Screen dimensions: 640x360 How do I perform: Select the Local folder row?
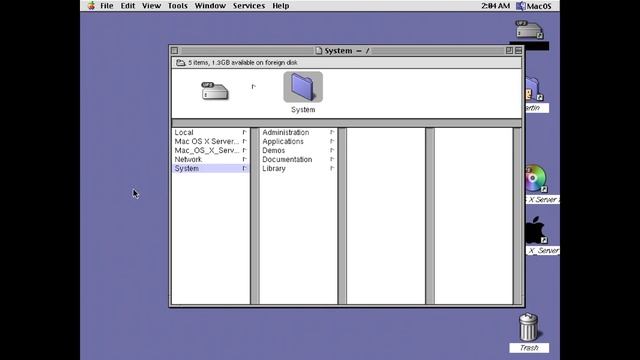point(211,132)
